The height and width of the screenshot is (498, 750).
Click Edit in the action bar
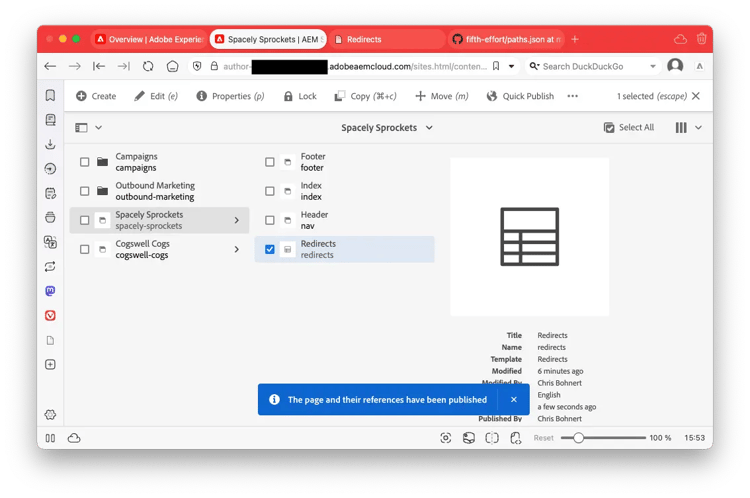[156, 96]
